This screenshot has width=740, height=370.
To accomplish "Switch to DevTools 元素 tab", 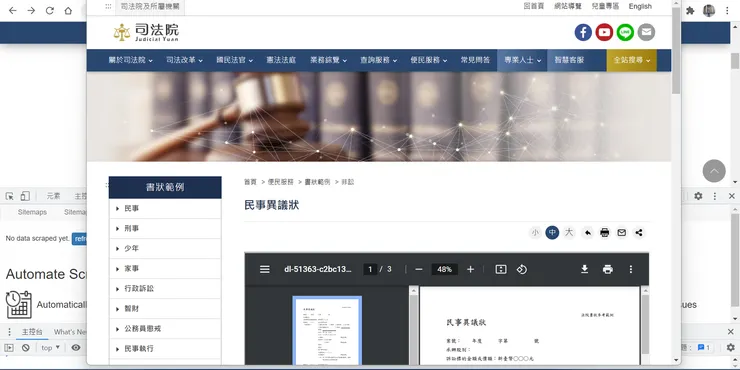I will pyautogui.click(x=53, y=196).
